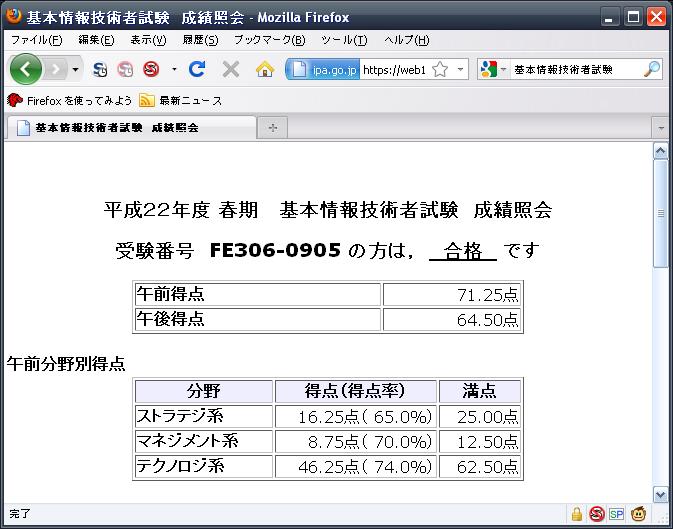The height and width of the screenshot is (529, 673).
Task: Click the Firefox logo in the title bar
Action: pos(14,16)
